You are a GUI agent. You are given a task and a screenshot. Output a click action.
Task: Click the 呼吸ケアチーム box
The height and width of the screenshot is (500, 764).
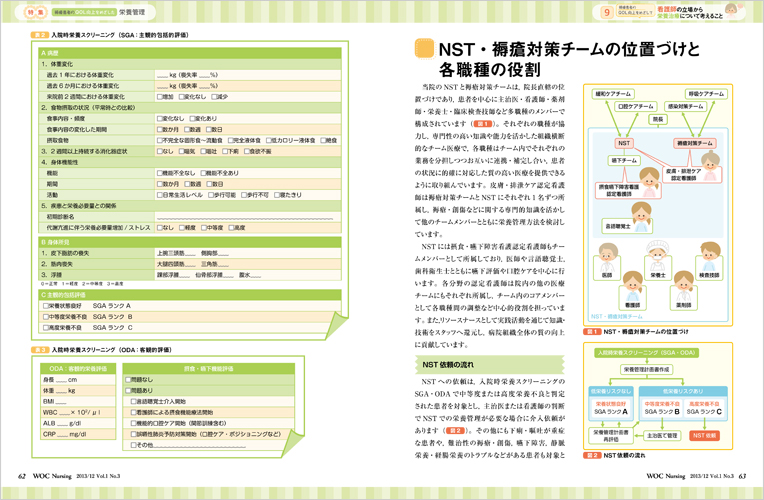pos(706,94)
